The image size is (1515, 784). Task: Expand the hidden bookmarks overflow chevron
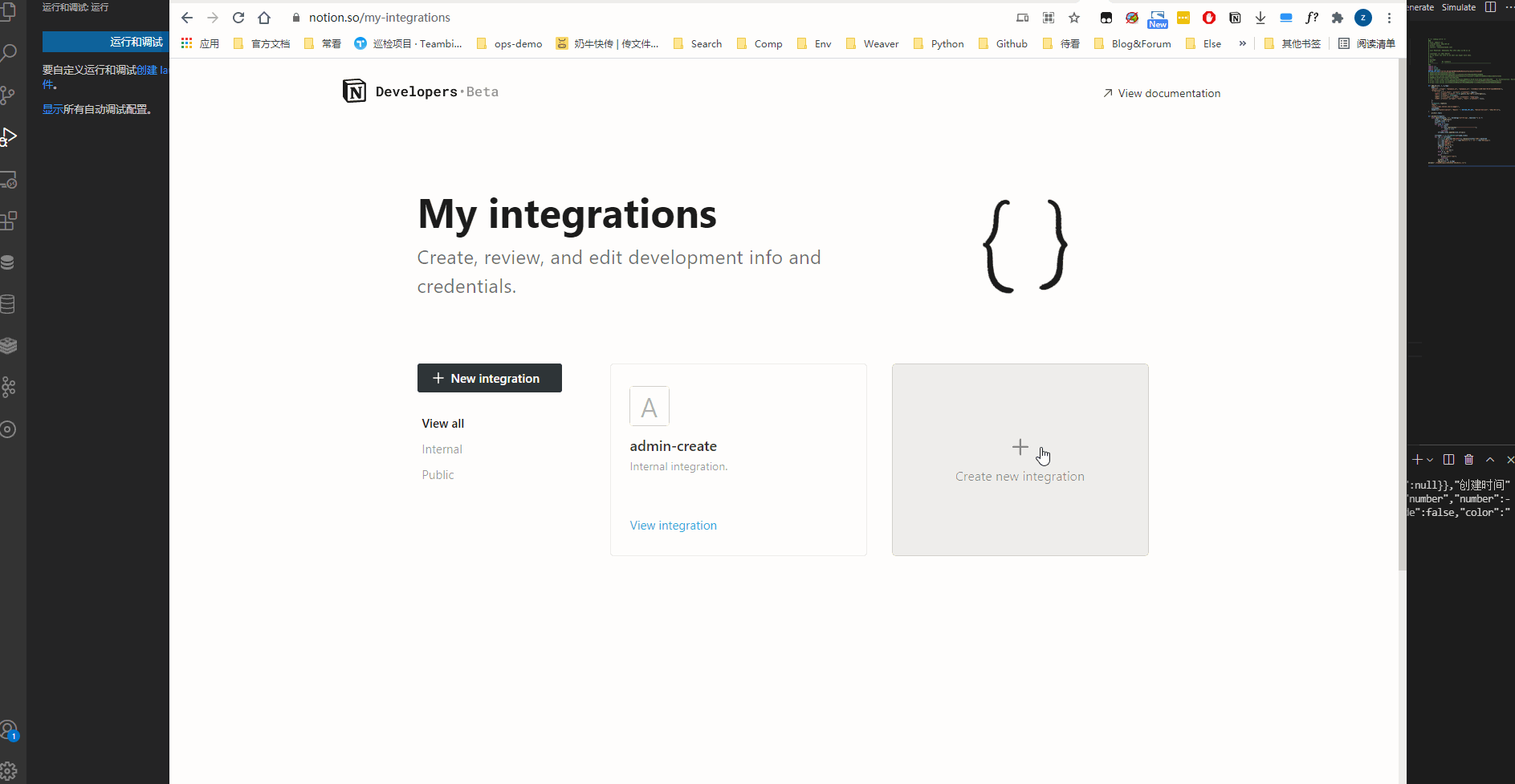pos(1242,43)
